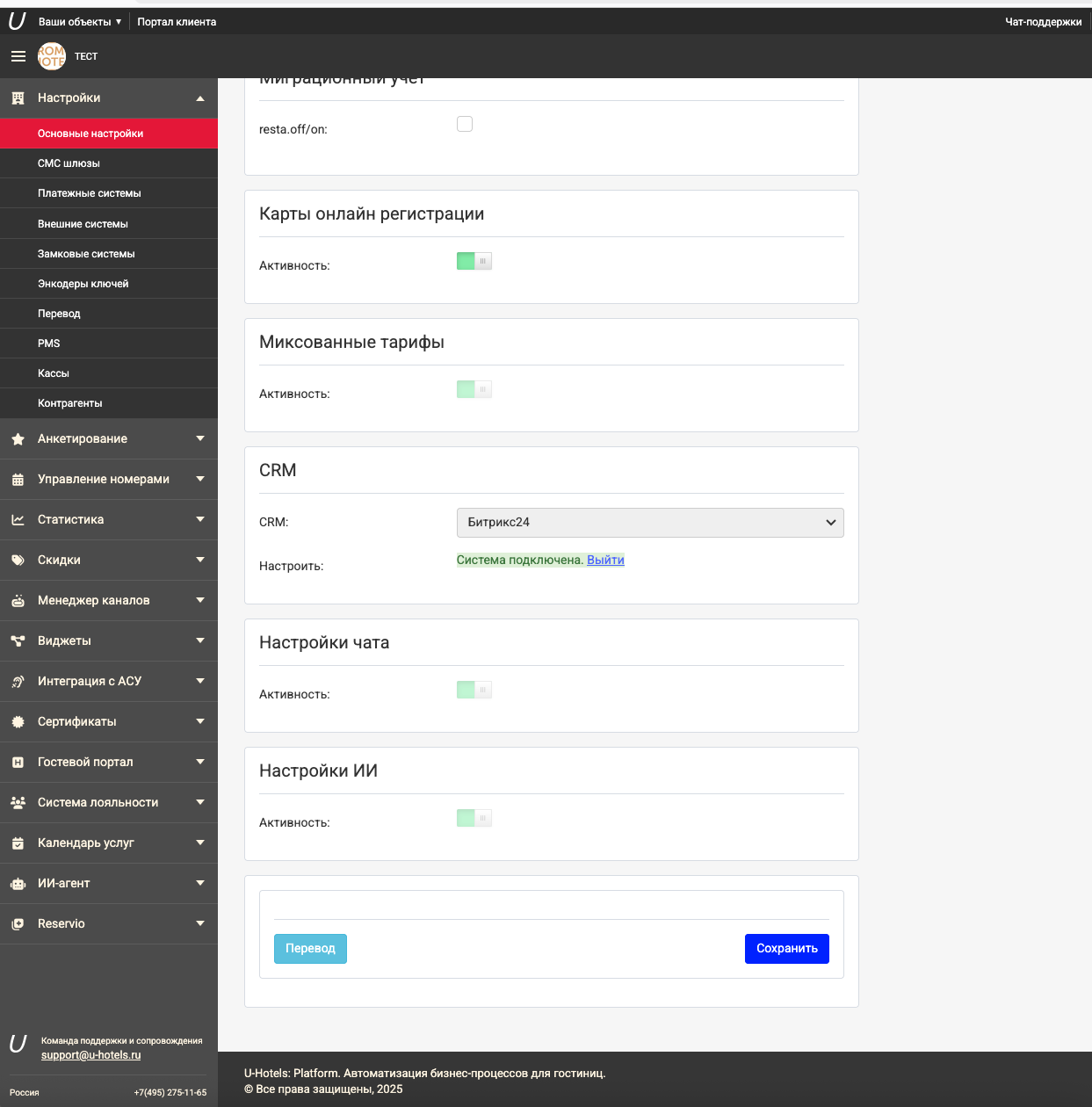This screenshot has height=1107, width=1092.
Task: Enable the resta.off/on checkbox
Action: pyautogui.click(x=465, y=124)
